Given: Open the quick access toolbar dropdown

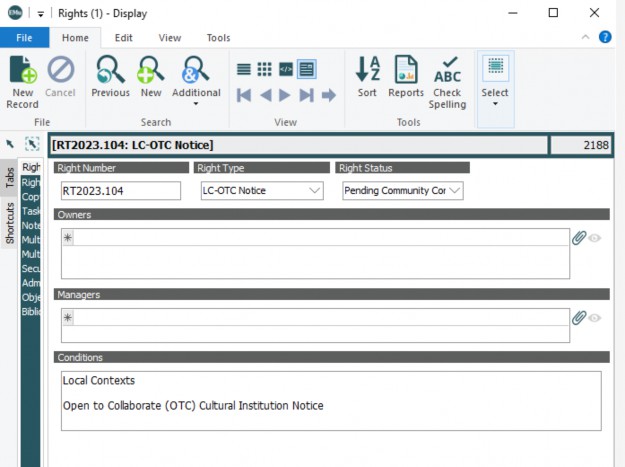Looking at the screenshot, I should (40, 14).
